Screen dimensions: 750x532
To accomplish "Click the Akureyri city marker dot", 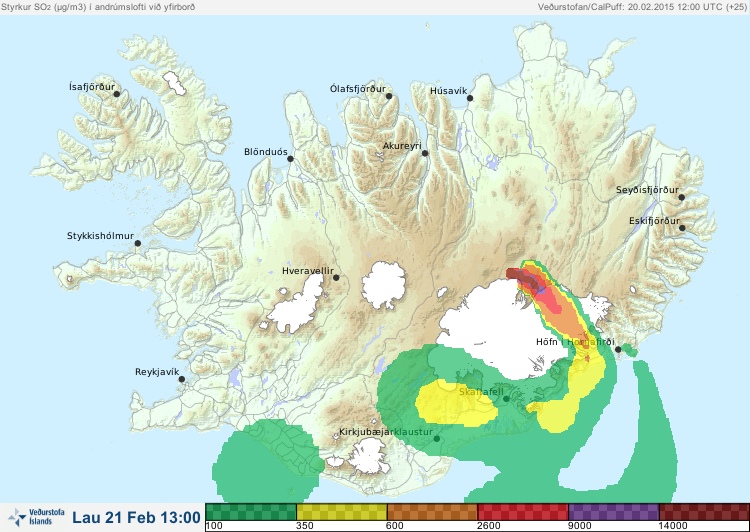I will tap(425, 153).
